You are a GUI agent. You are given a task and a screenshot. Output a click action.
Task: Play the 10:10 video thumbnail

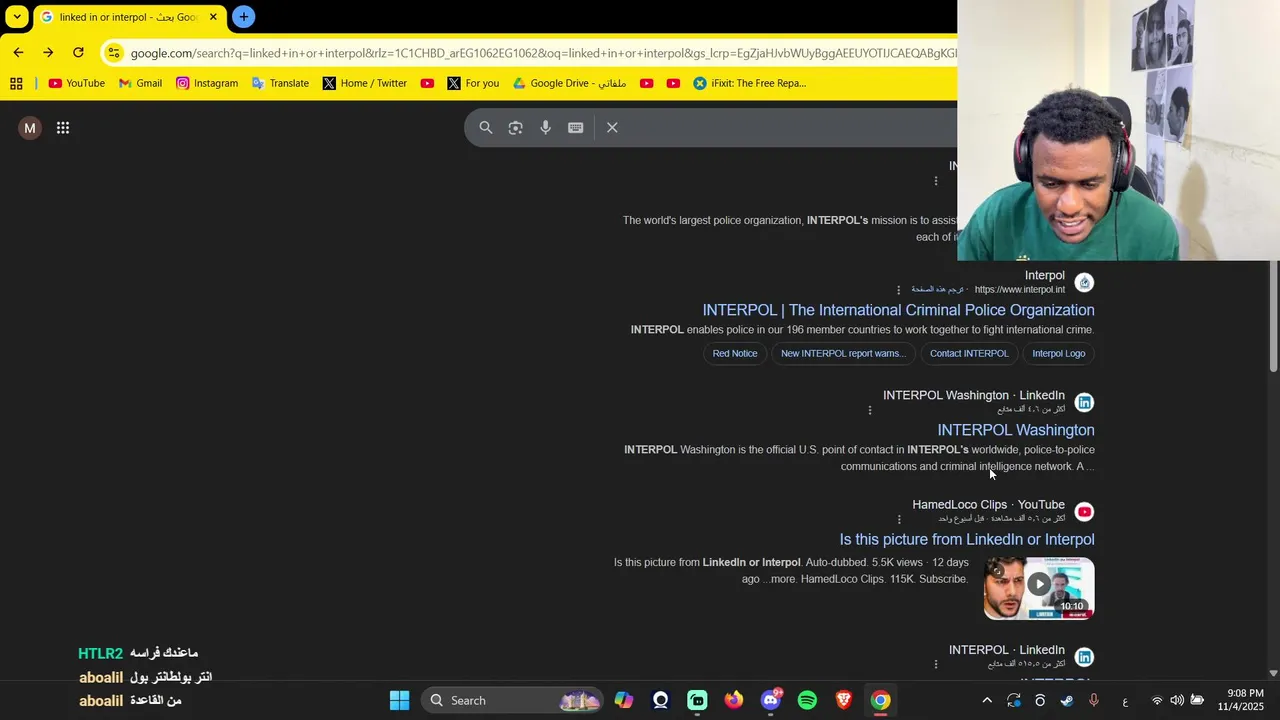[1039, 588]
